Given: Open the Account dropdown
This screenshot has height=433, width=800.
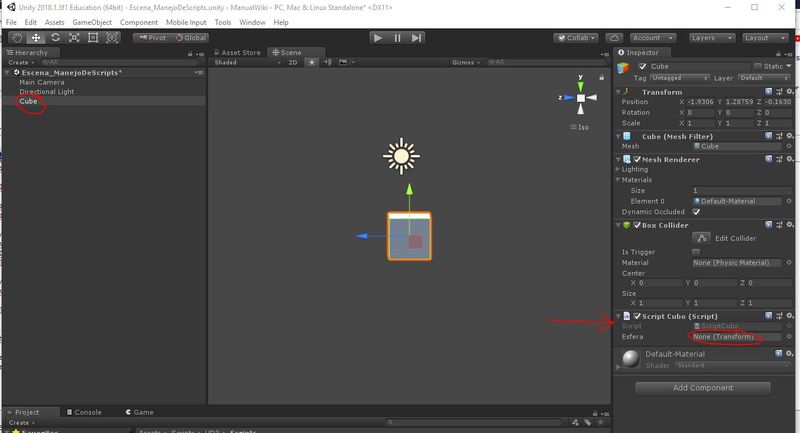Looking at the screenshot, I should coord(653,38).
